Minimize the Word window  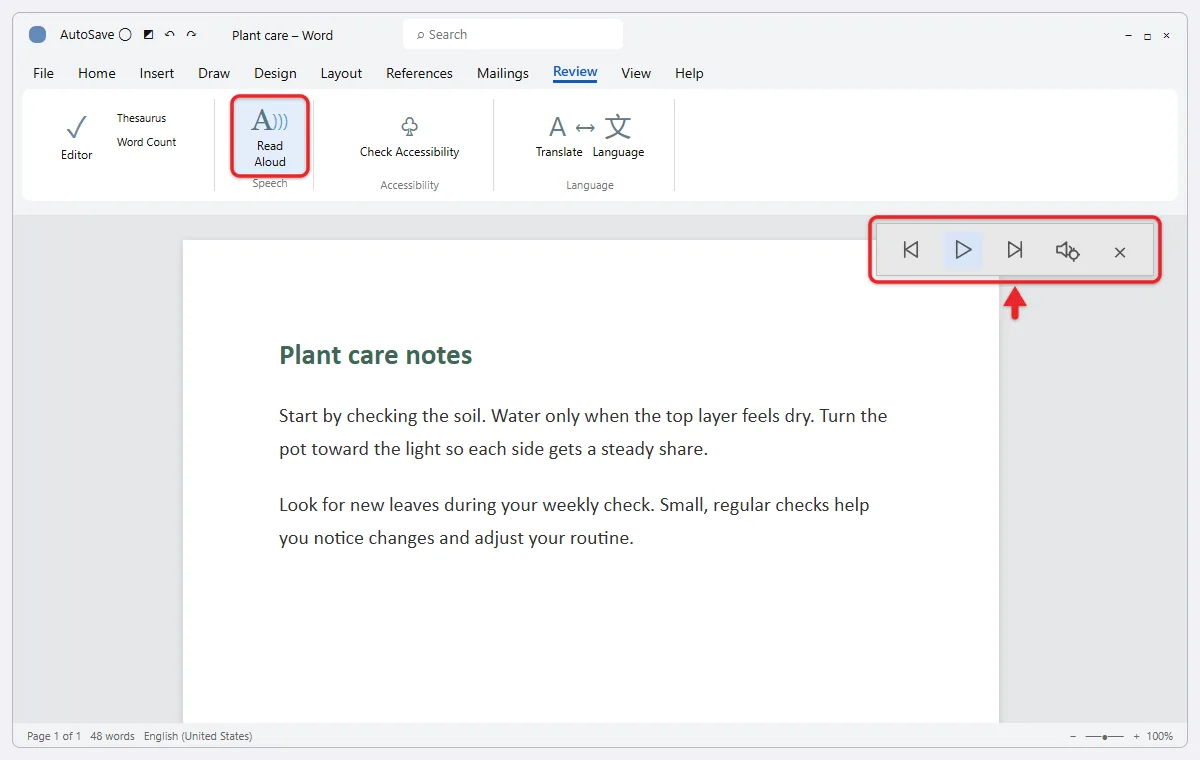(1129, 35)
